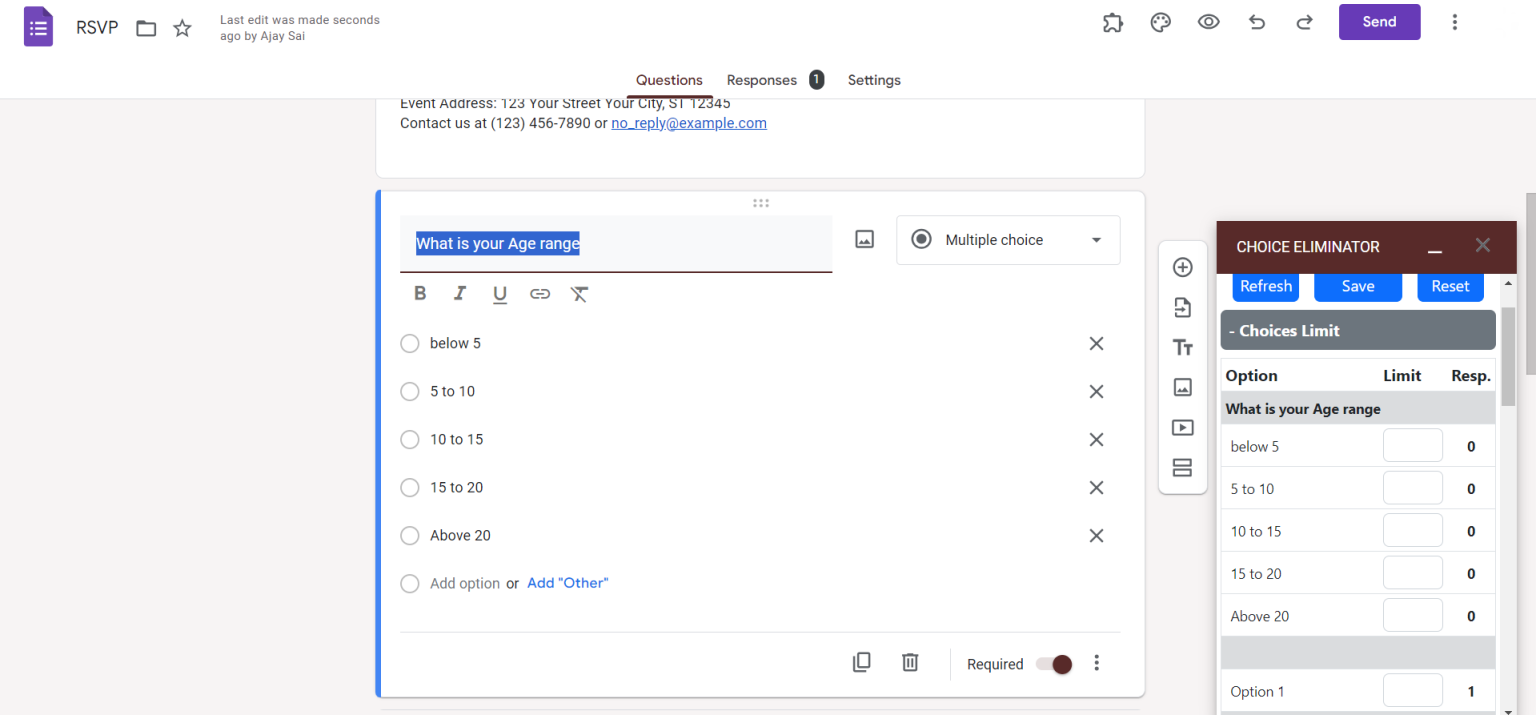The image size is (1536, 715).
Task: Import questions from side toolbar
Action: pos(1183,307)
